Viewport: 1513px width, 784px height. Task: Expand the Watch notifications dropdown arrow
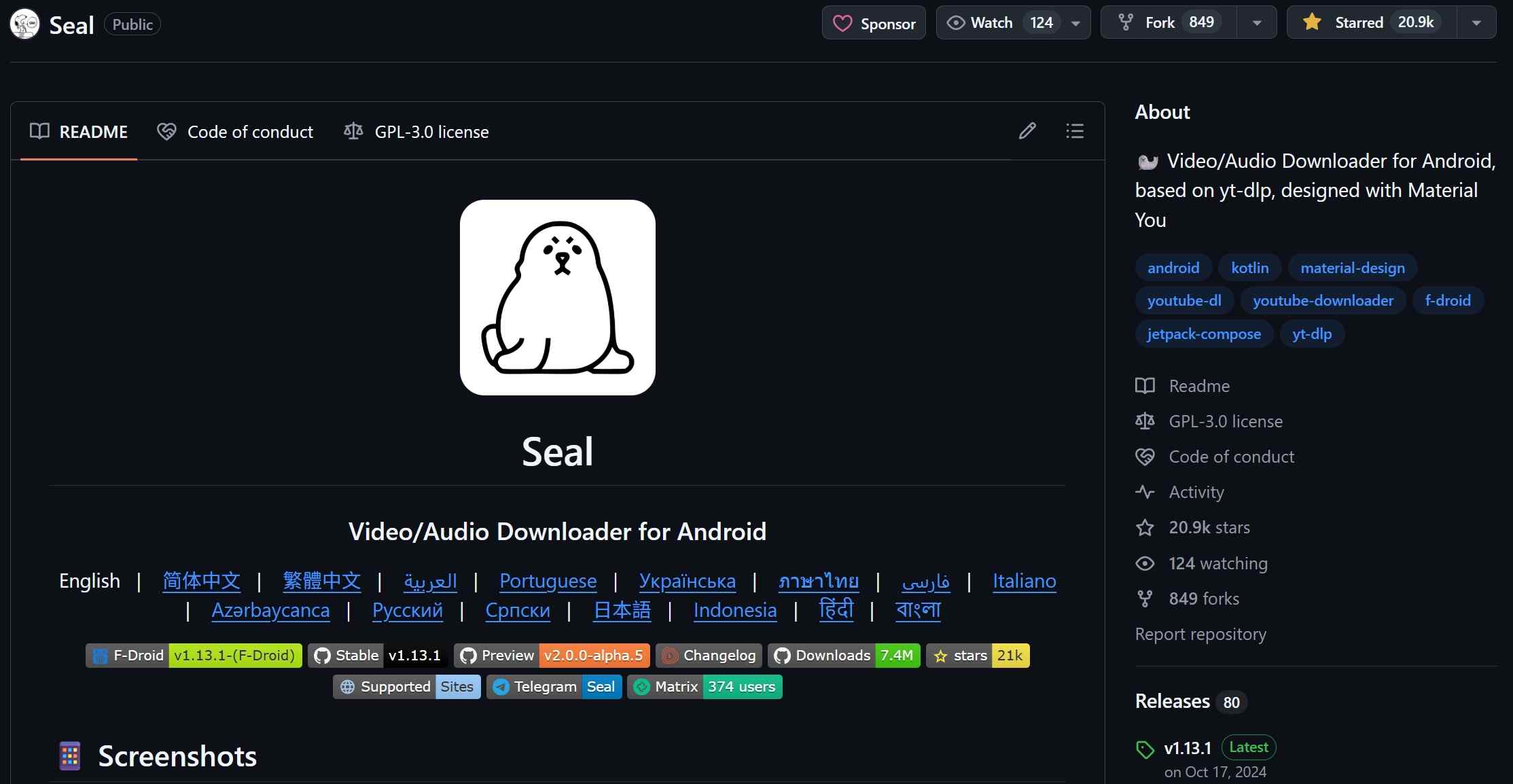pos(1076,23)
